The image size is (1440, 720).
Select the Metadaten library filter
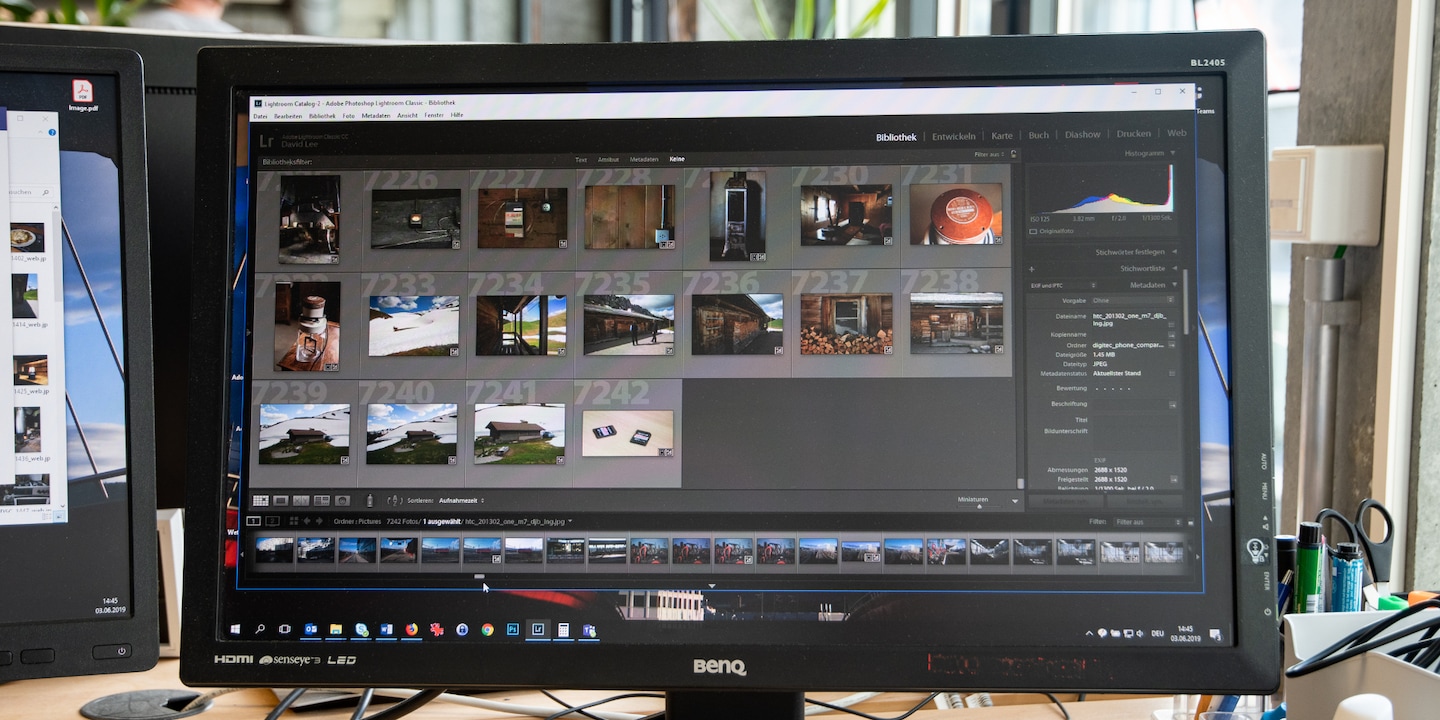coord(644,159)
